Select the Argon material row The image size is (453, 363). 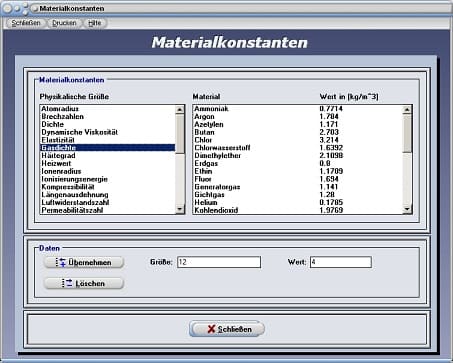(x=298, y=116)
